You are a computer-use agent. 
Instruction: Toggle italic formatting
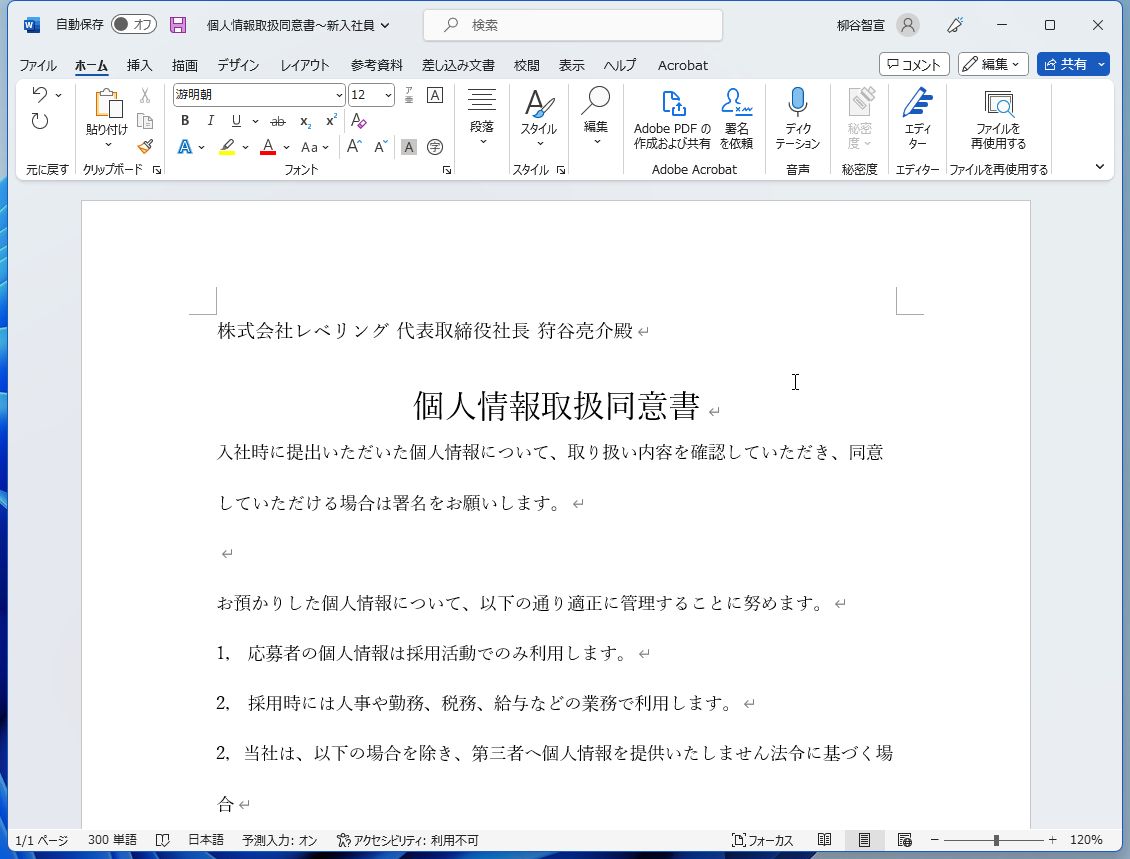pyautogui.click(x=209, y=120)
